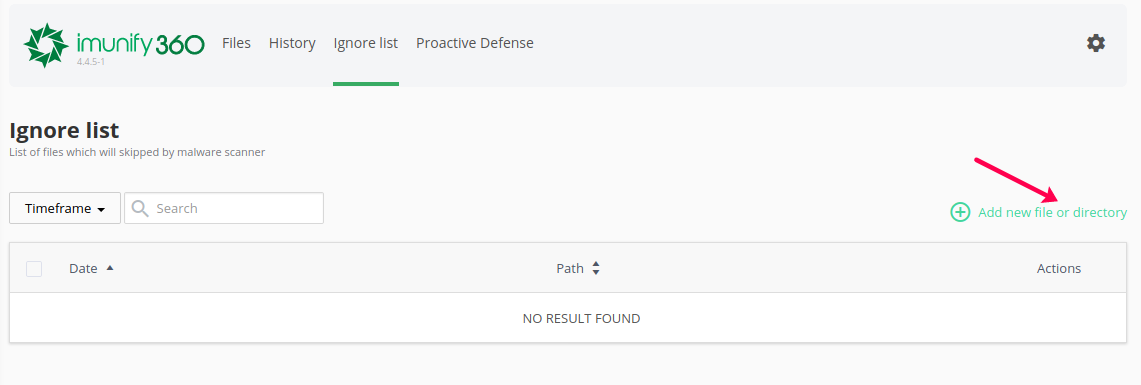Click the version number 4.4.5-1 label
The height and width of the screenshot is (385, 1141).
[x=91, y=63]
